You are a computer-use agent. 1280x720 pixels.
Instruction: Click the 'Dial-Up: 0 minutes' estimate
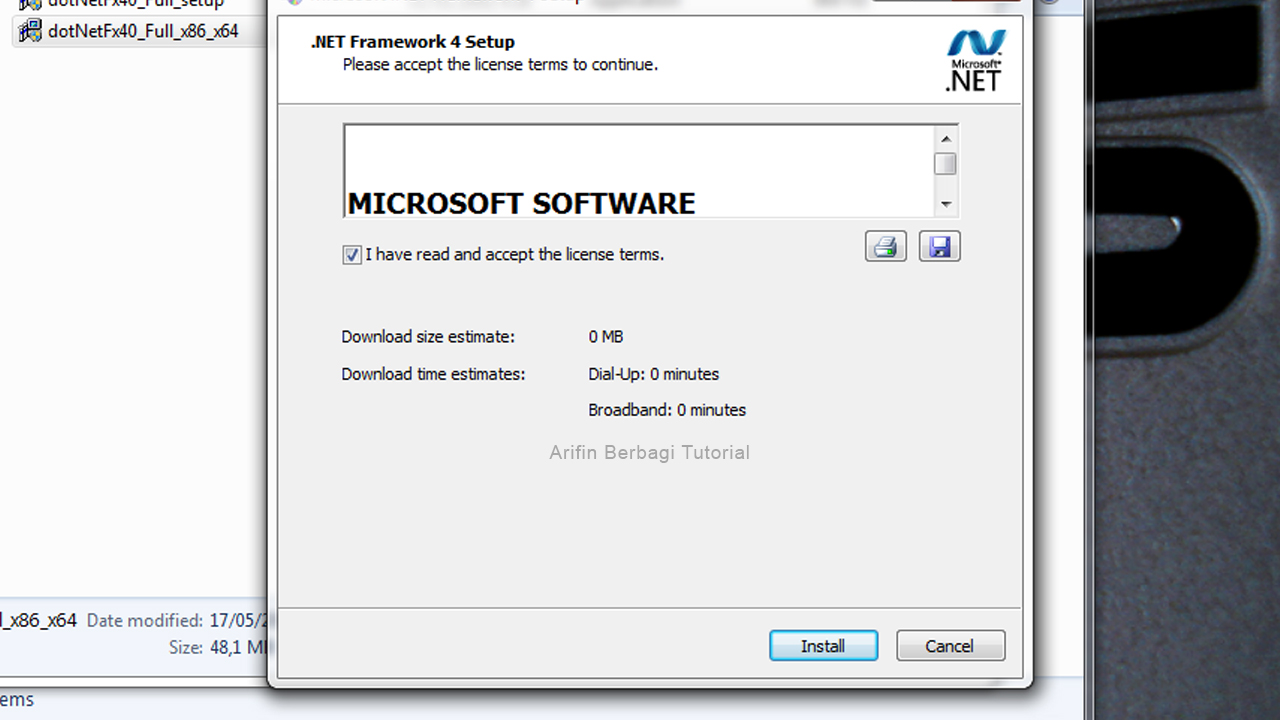654,374
